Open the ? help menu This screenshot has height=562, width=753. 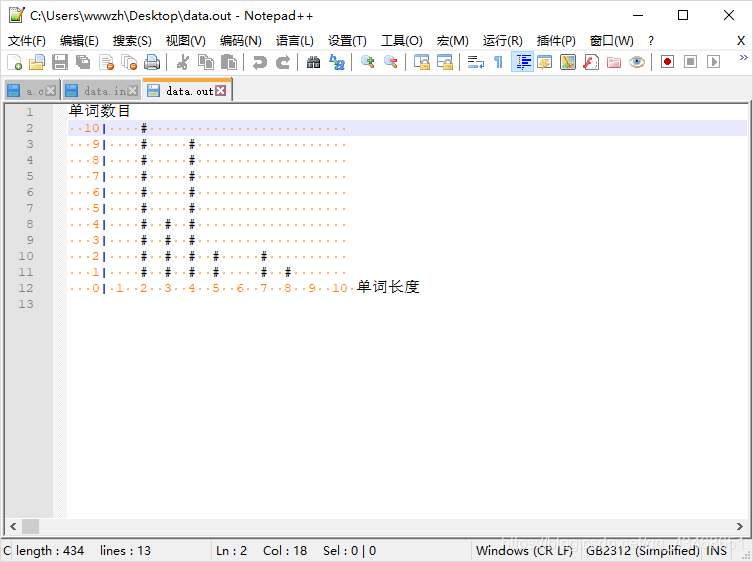pyautogui.click(x=651, y=41)
